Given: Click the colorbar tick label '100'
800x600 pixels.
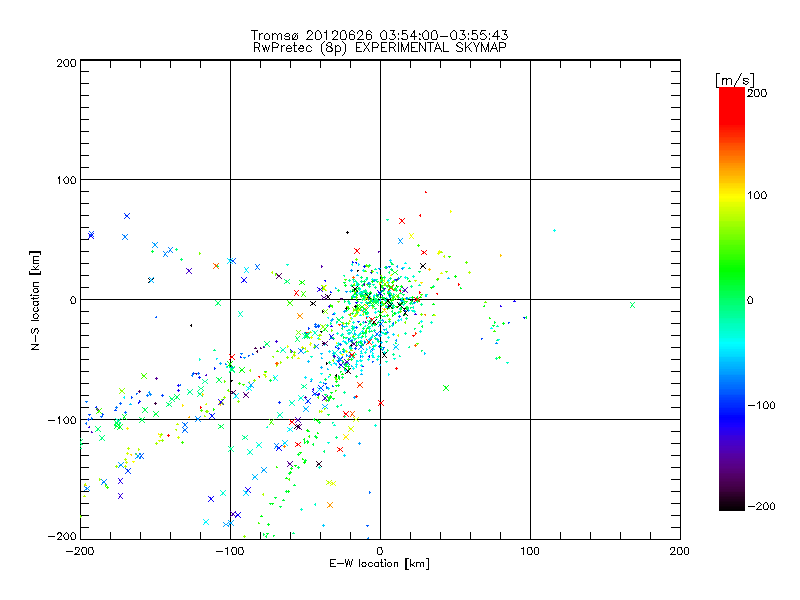Looking at the screenshot, I should click(x=757, y=195).
